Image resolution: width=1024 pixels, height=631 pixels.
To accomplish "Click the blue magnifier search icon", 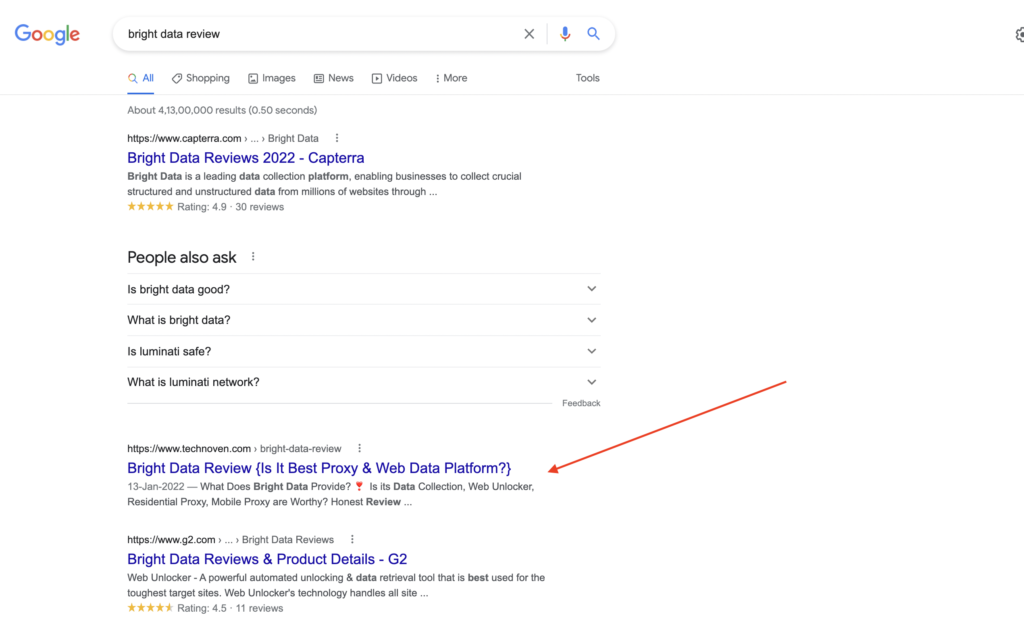I will point(593,34).
